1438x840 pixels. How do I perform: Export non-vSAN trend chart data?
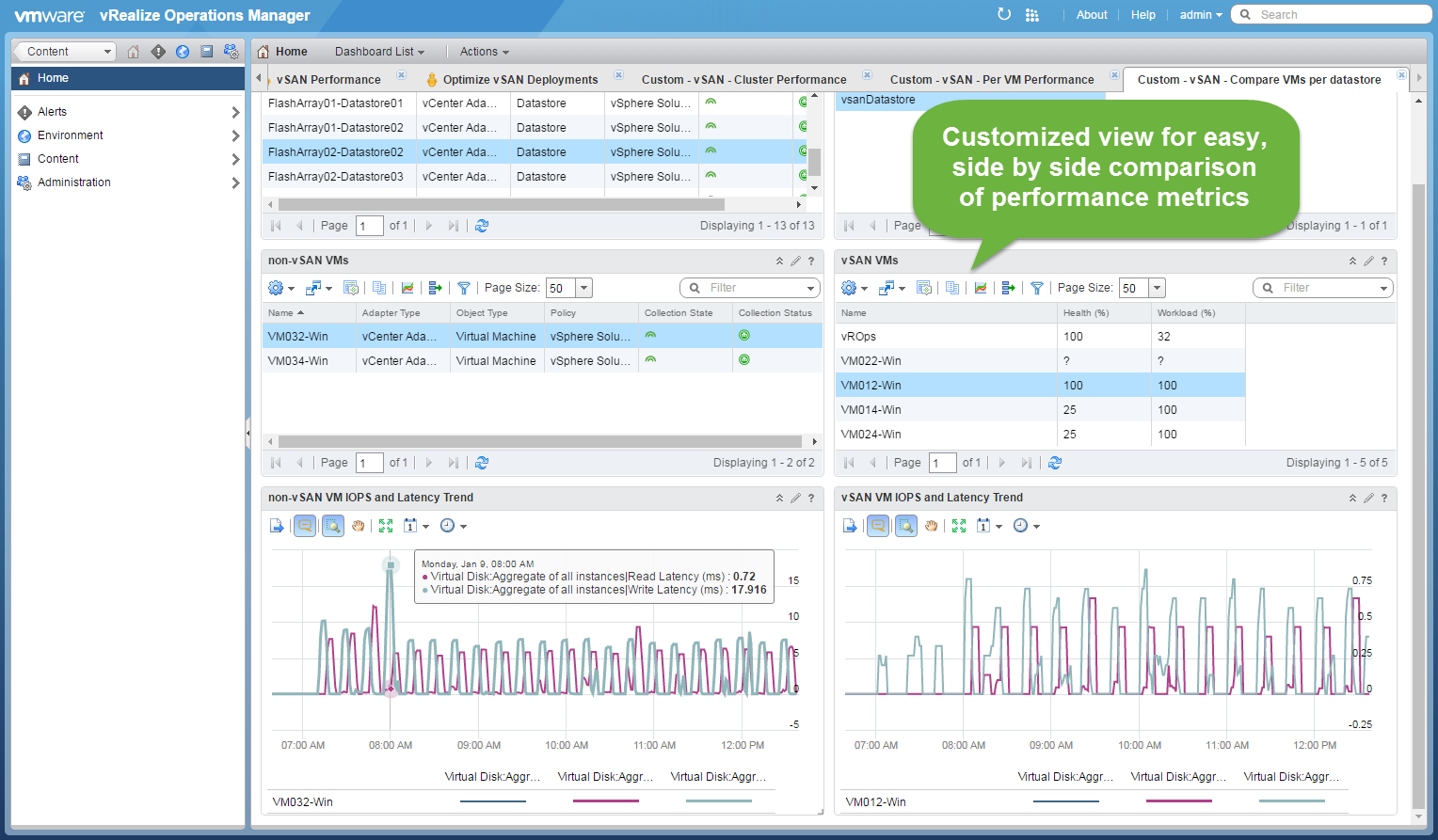click(277, 526)
